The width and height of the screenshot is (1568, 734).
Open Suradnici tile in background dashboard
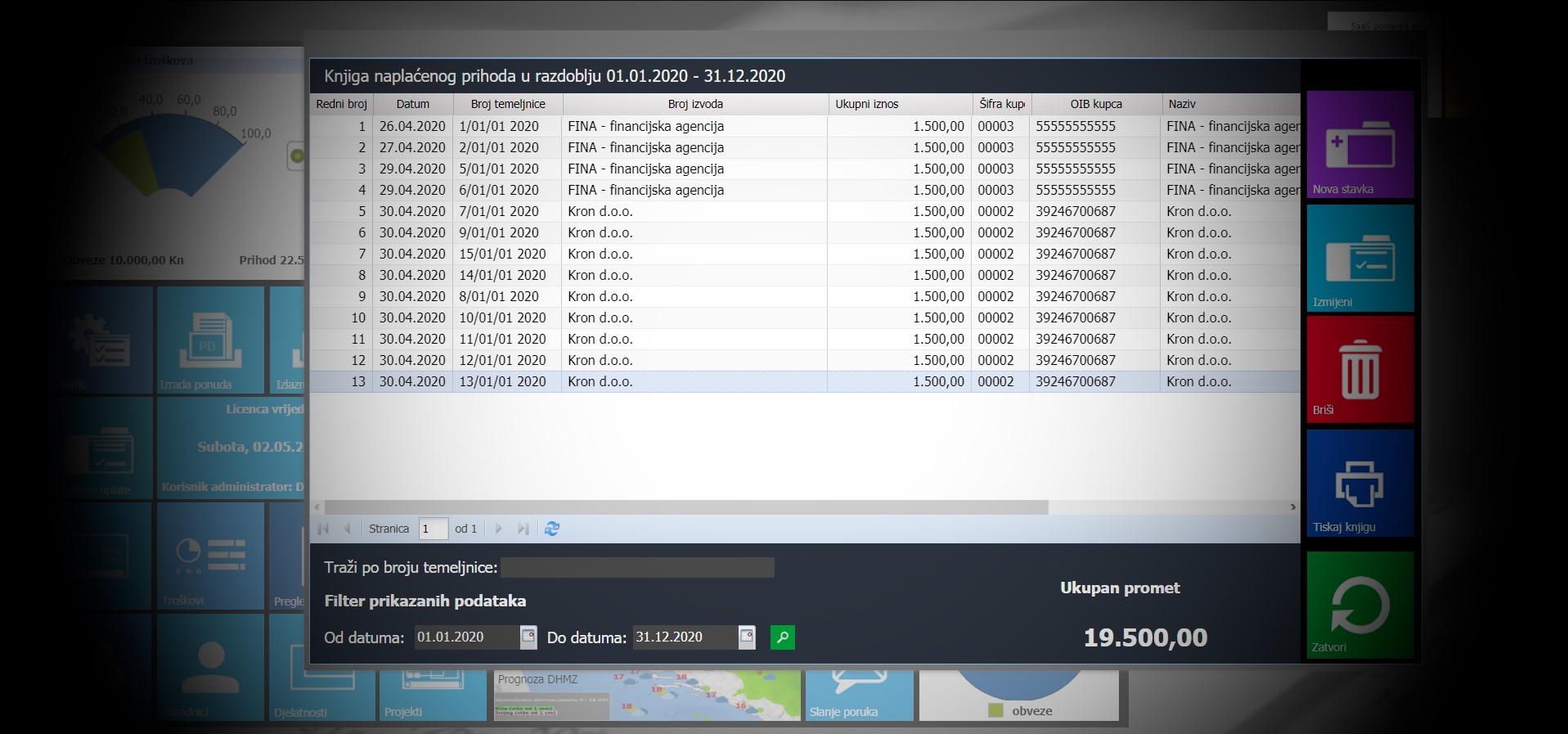point(210,667)
